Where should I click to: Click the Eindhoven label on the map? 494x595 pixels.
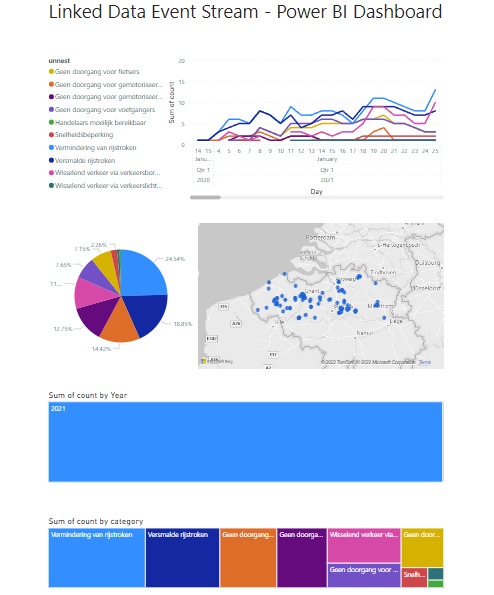(383, 272)
